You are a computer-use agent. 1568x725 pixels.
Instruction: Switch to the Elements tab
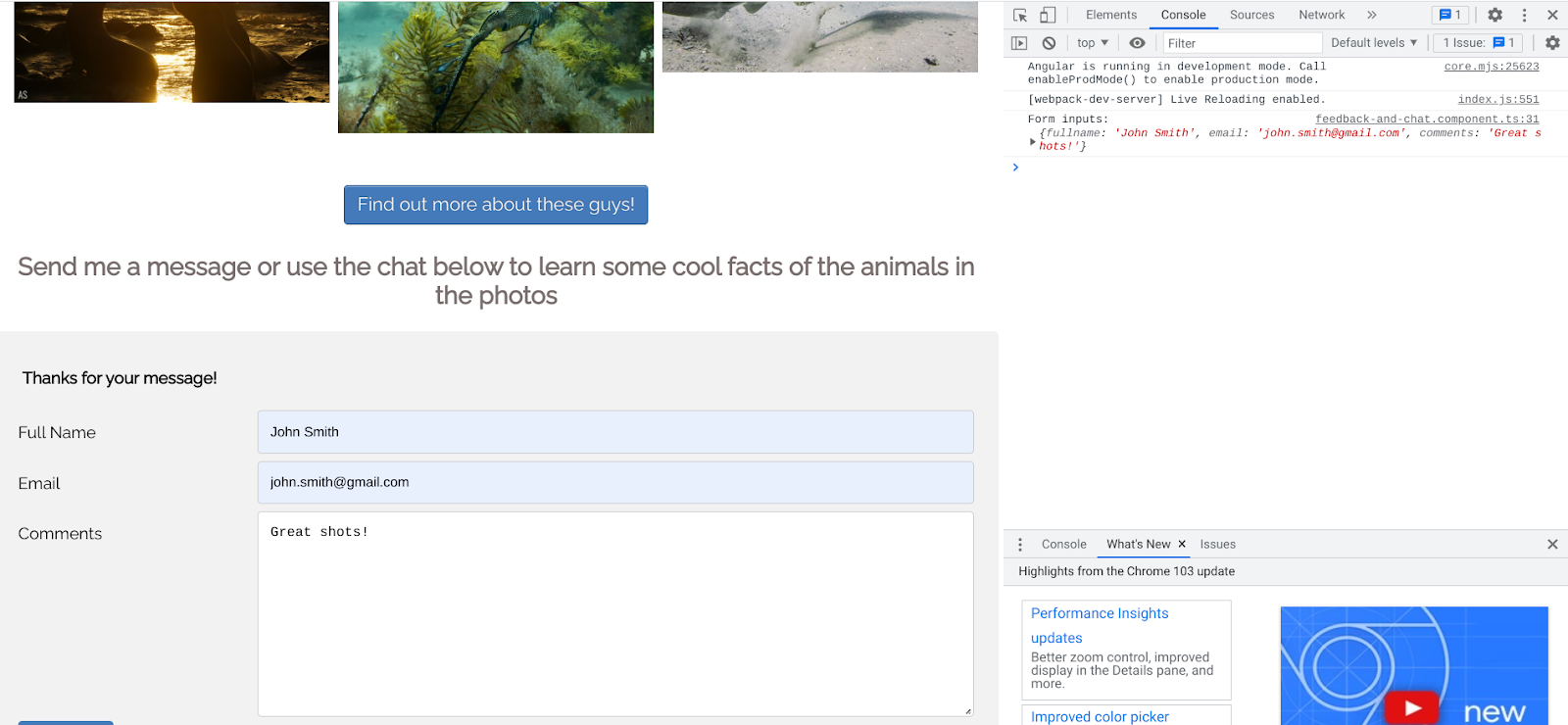pos(1111,15)
